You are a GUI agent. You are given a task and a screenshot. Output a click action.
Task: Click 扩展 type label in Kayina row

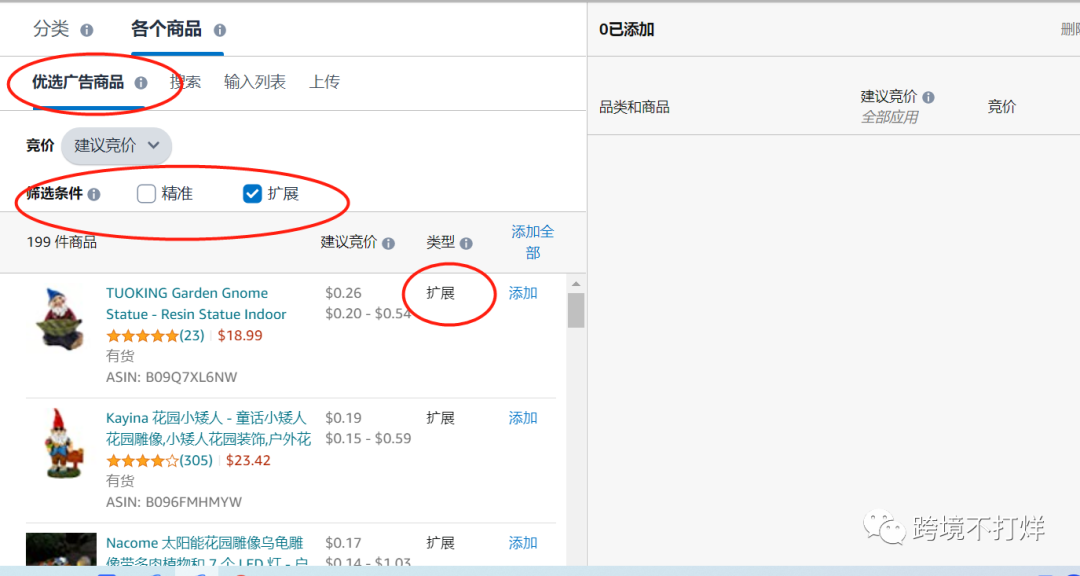coord(440,418)
